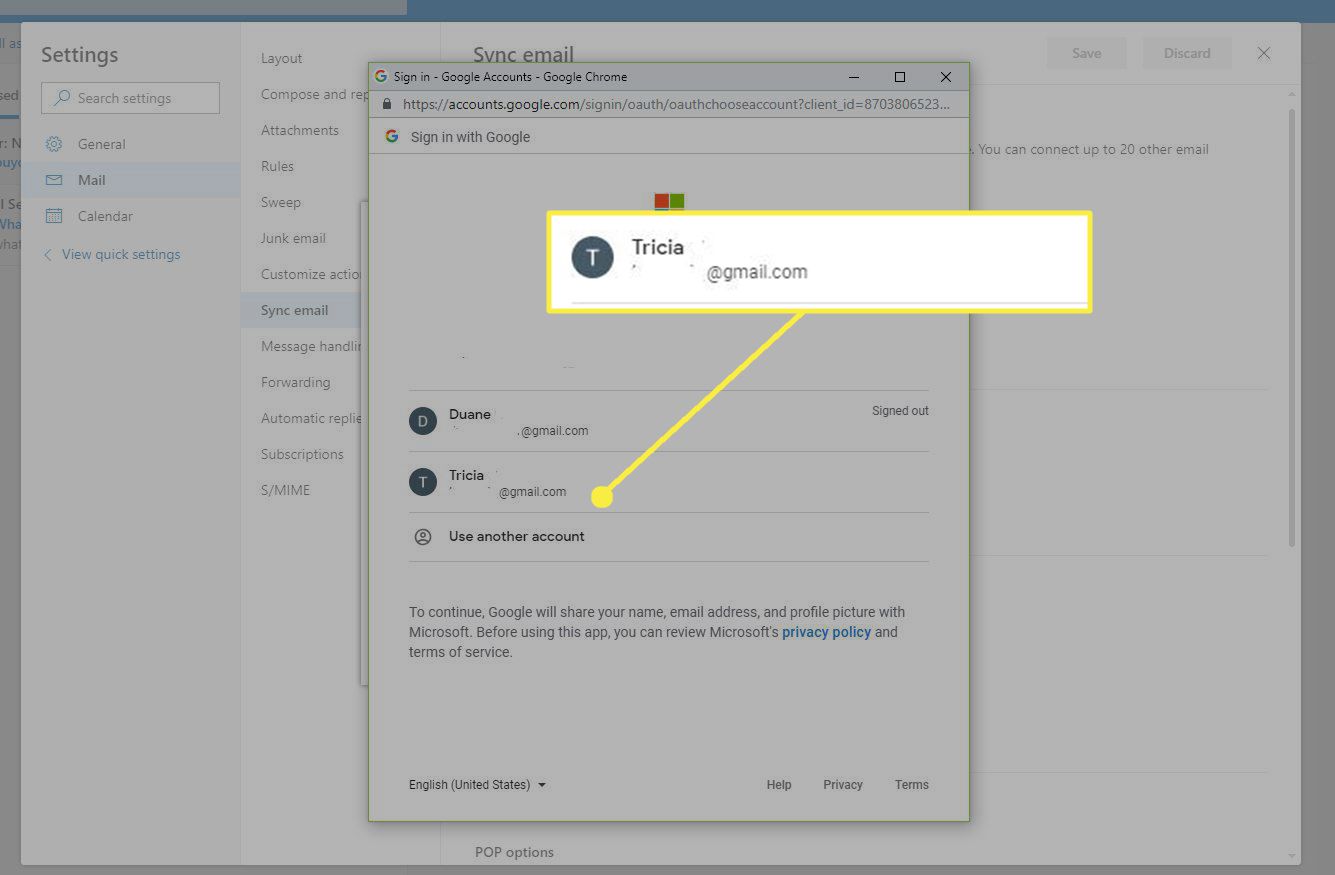Click the General gear icon
The width and height of the screenshot is (1335, 875).
[54, 144]
